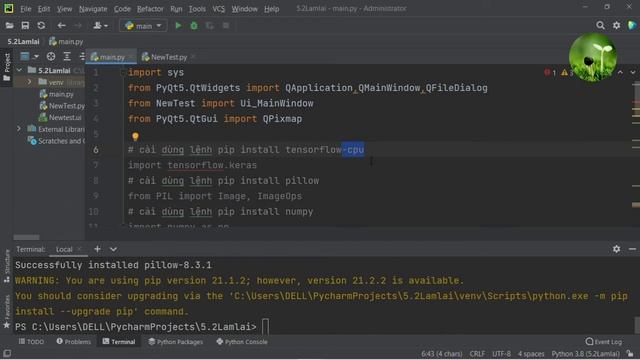Select Newtest.ui in project tree

(x=60, y=118)
